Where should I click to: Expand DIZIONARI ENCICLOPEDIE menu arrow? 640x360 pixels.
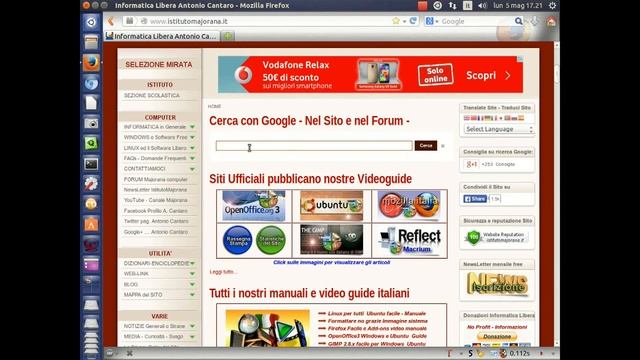tap(192, 263)
